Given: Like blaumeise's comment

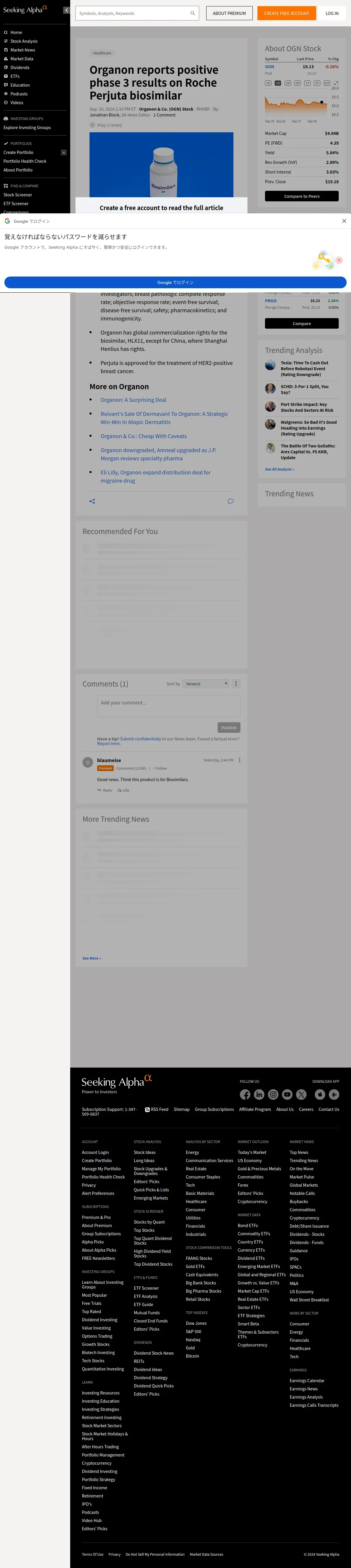Looking at the screenshot, I should tap(123, 790).
